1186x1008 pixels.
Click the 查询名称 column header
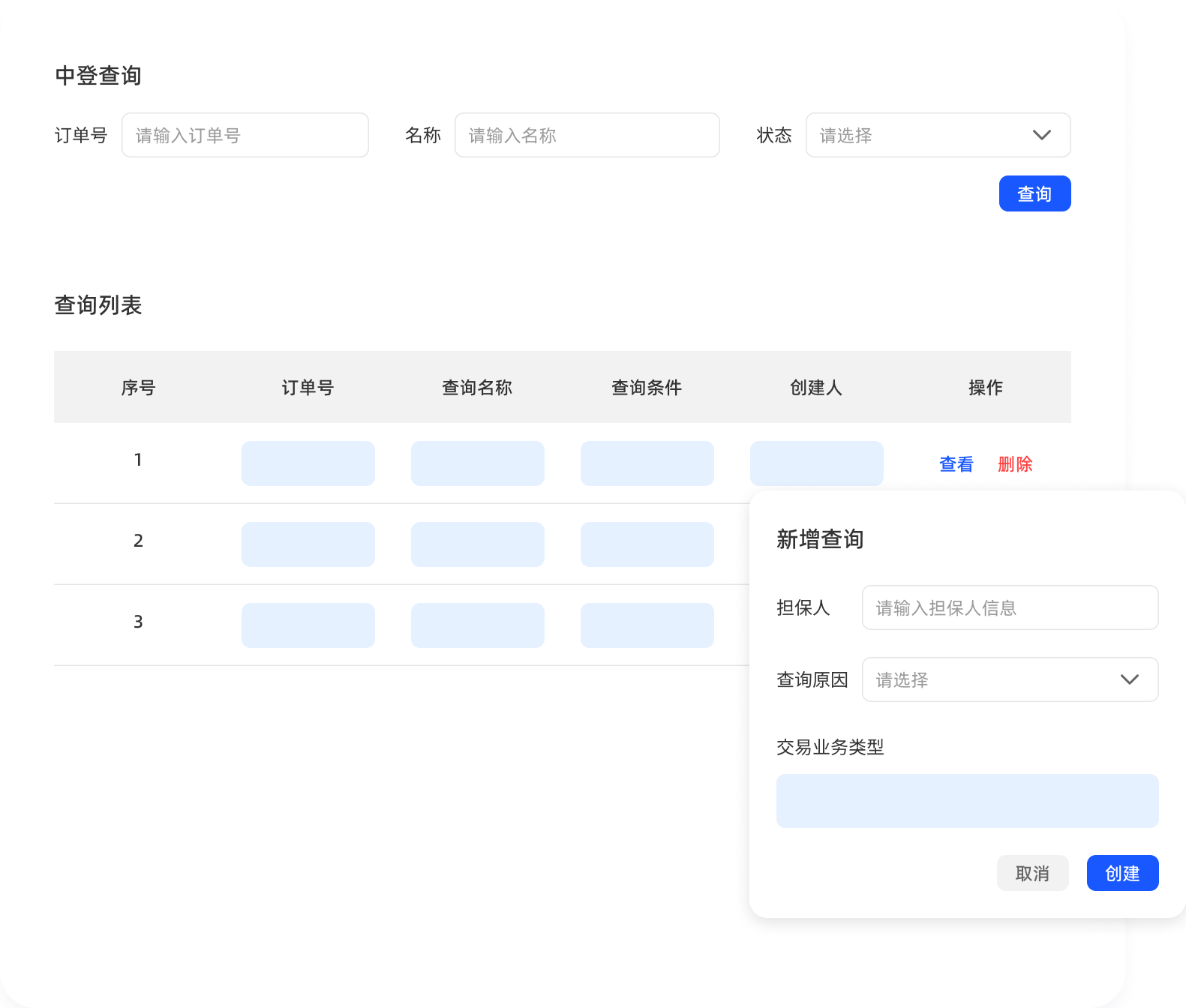pyautogui.click(x=477, y=388)
